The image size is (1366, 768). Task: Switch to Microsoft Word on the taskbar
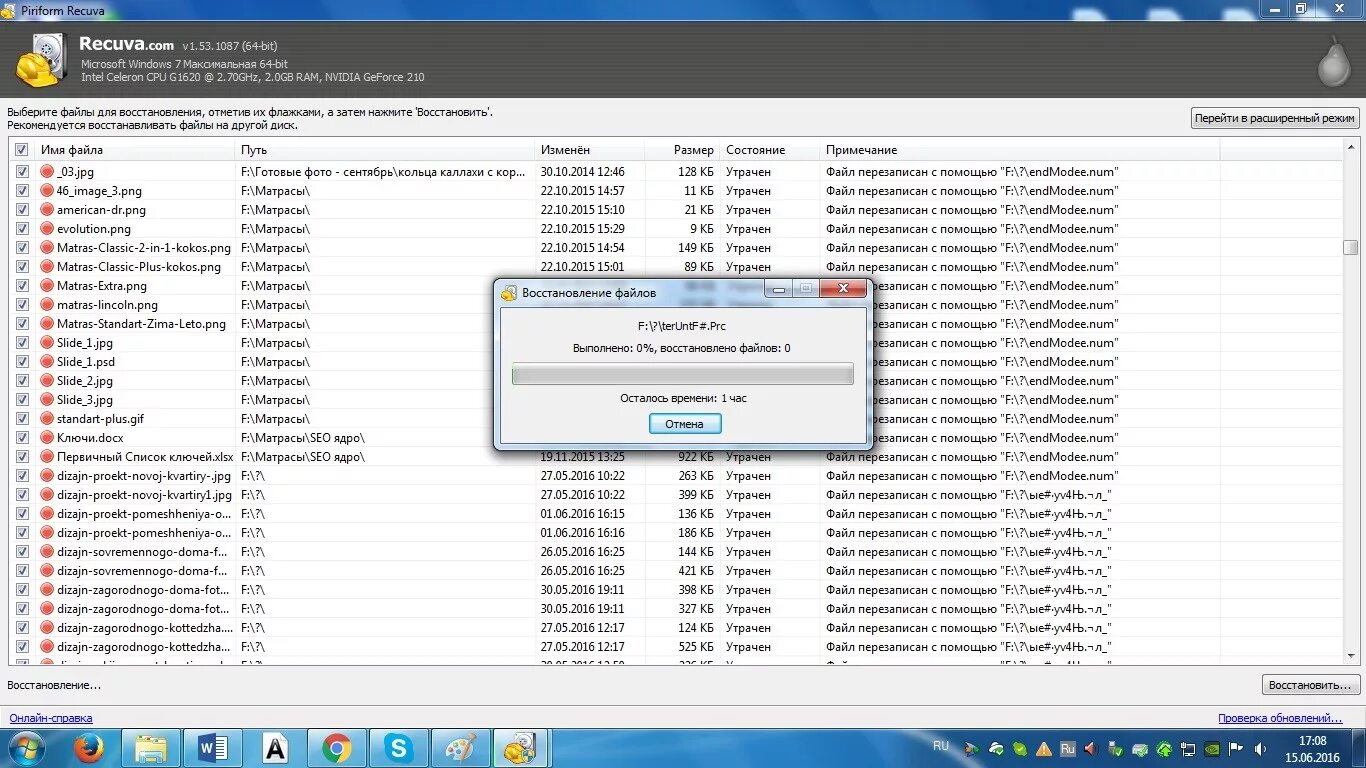tap(213, 748)
